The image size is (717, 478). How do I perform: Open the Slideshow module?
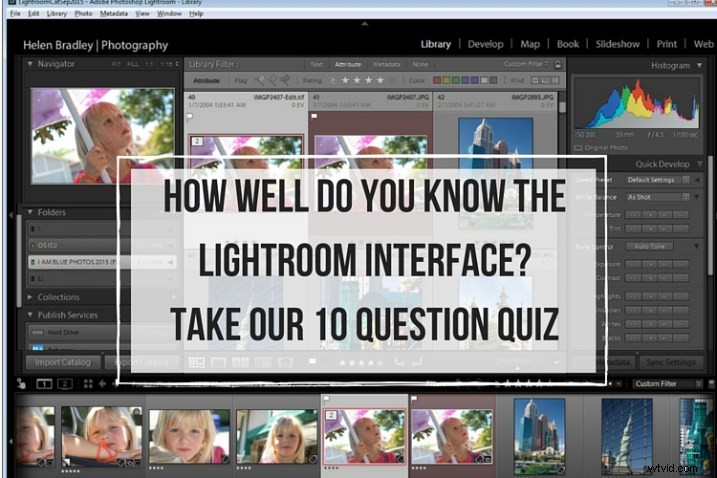point(617,44)
